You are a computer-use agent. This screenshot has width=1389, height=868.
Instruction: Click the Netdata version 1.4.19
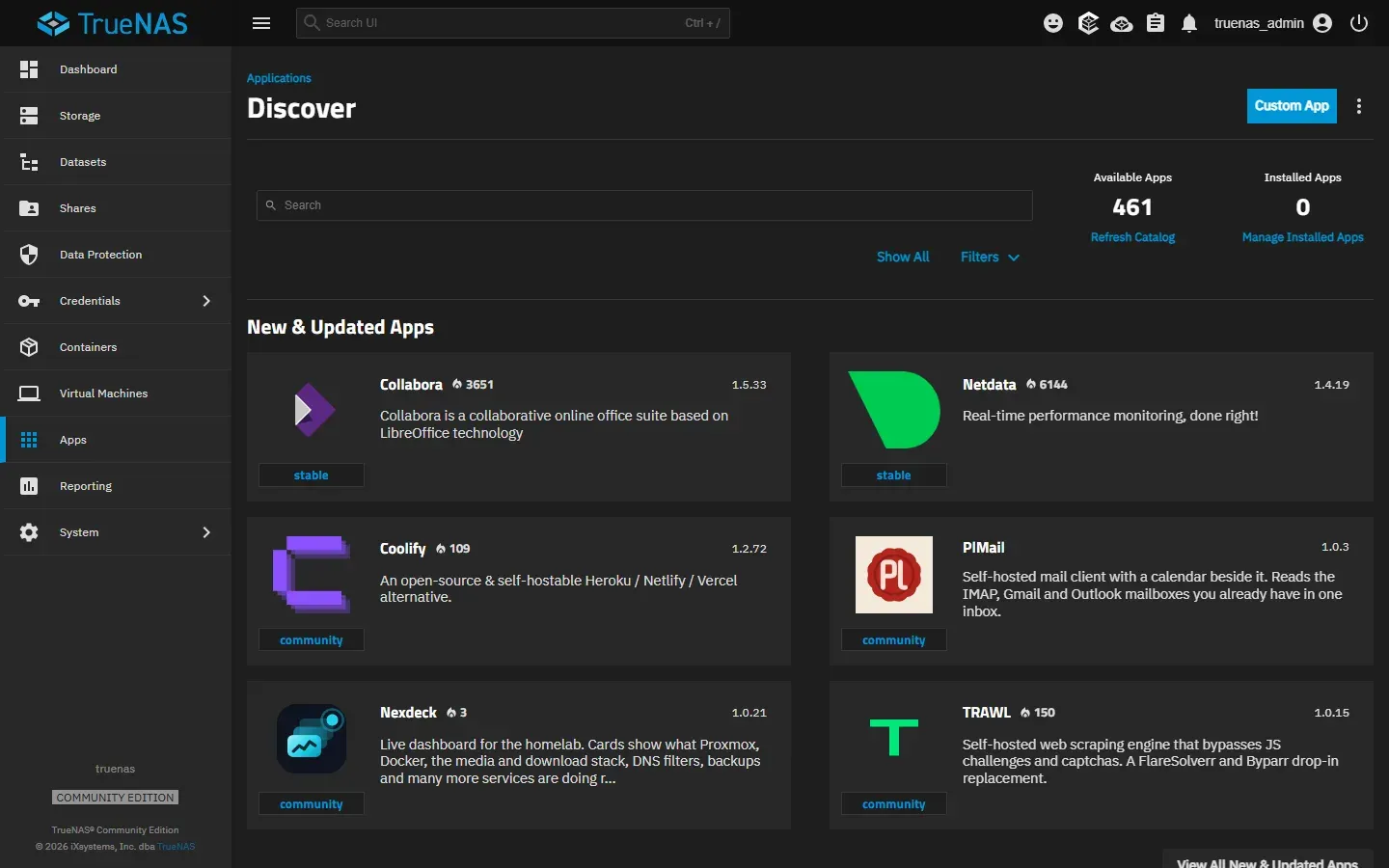tap(1331, 385)
